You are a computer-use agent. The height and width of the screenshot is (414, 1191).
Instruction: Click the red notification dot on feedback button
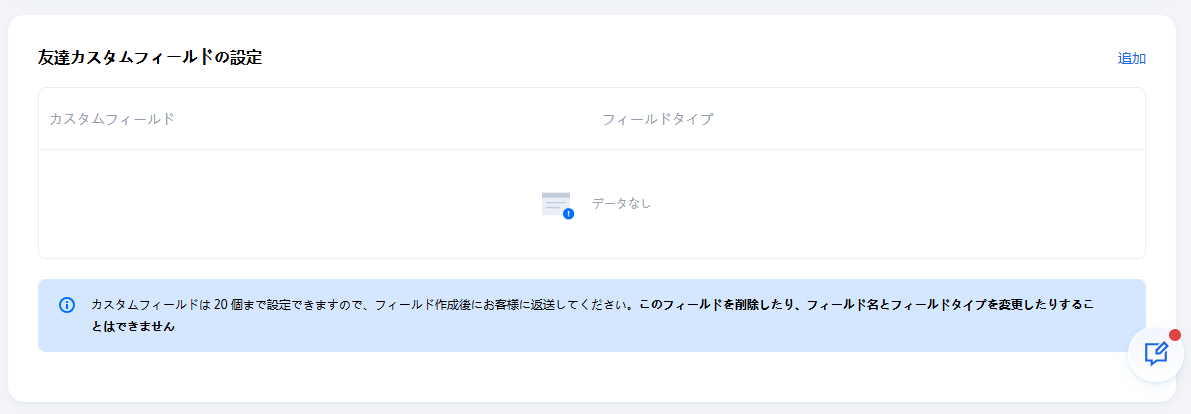tap(1175, 335)
